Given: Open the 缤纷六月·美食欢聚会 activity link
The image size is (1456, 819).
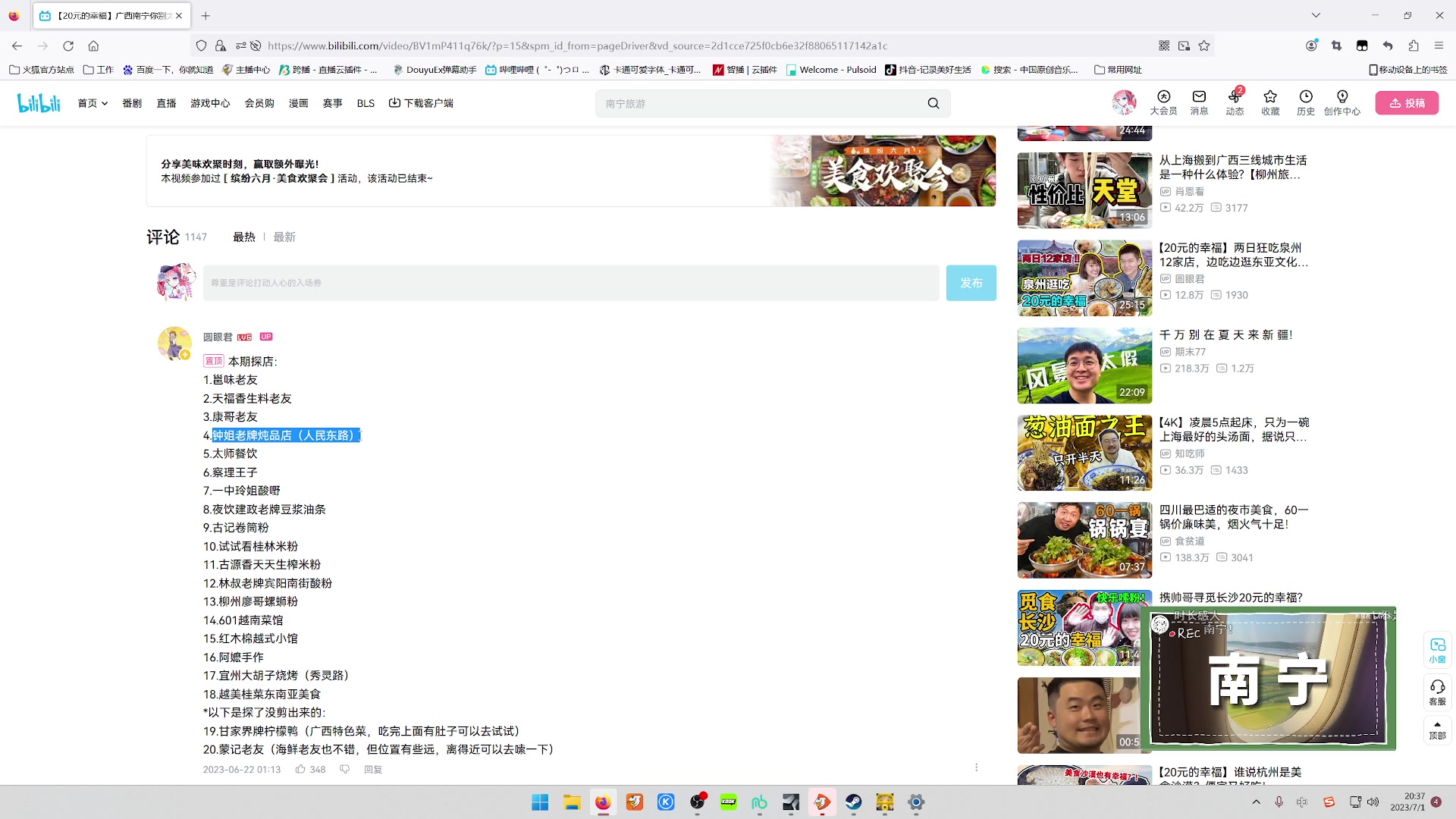Looking at the screenshot, I should 279,178.
